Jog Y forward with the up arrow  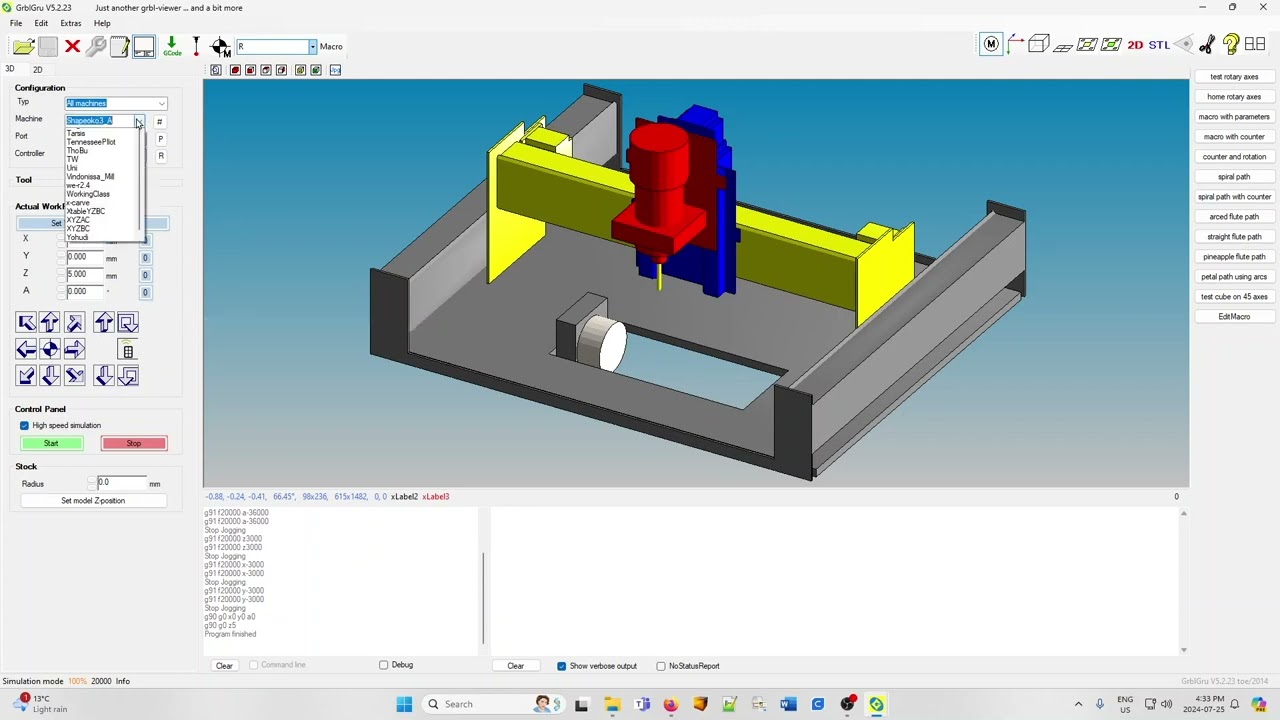(50, 322)
